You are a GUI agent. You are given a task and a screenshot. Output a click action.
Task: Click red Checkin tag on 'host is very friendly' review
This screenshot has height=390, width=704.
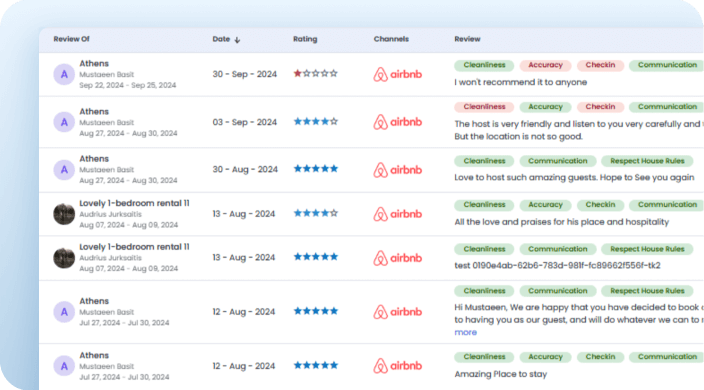coord(600,107)
